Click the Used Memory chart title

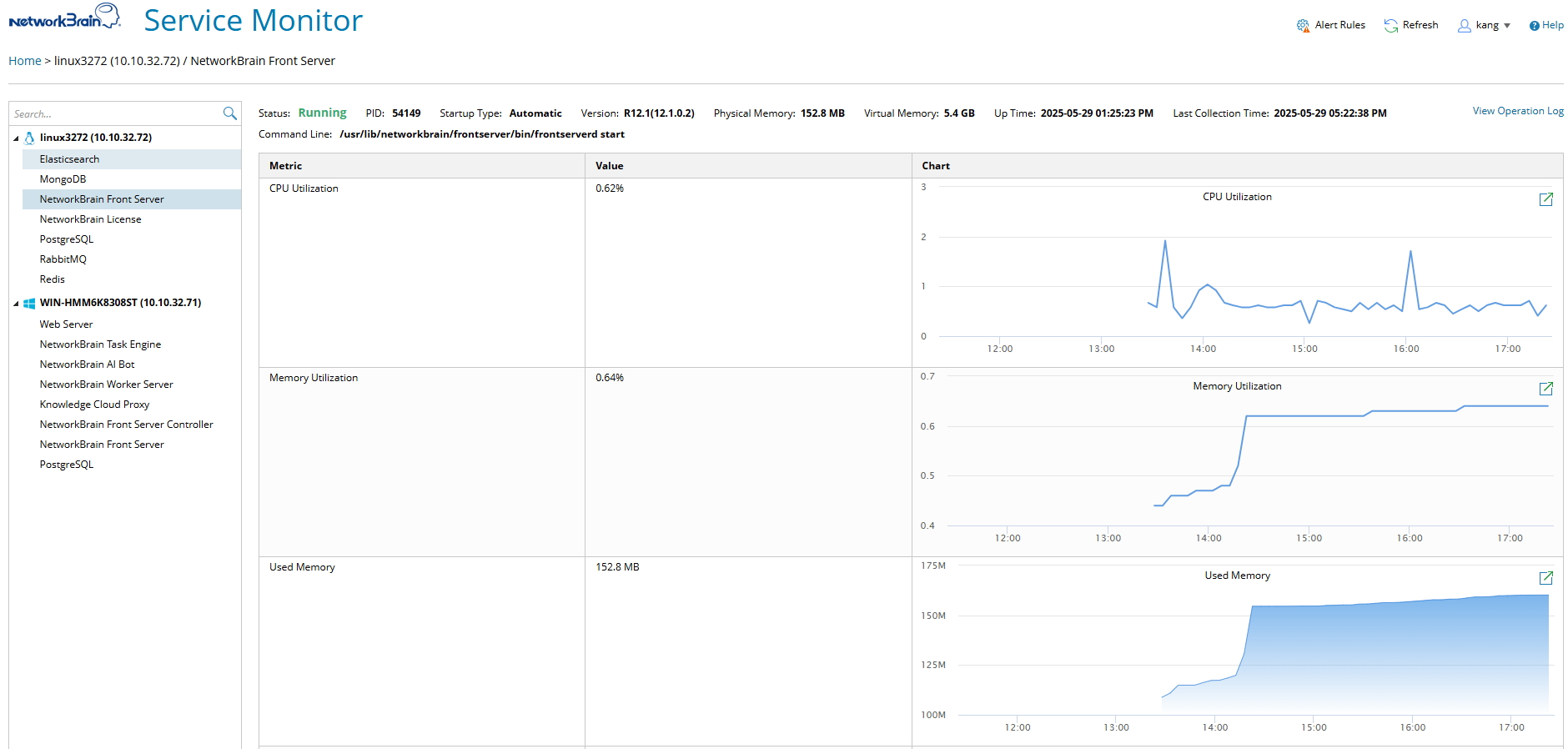click(1237, 576)
